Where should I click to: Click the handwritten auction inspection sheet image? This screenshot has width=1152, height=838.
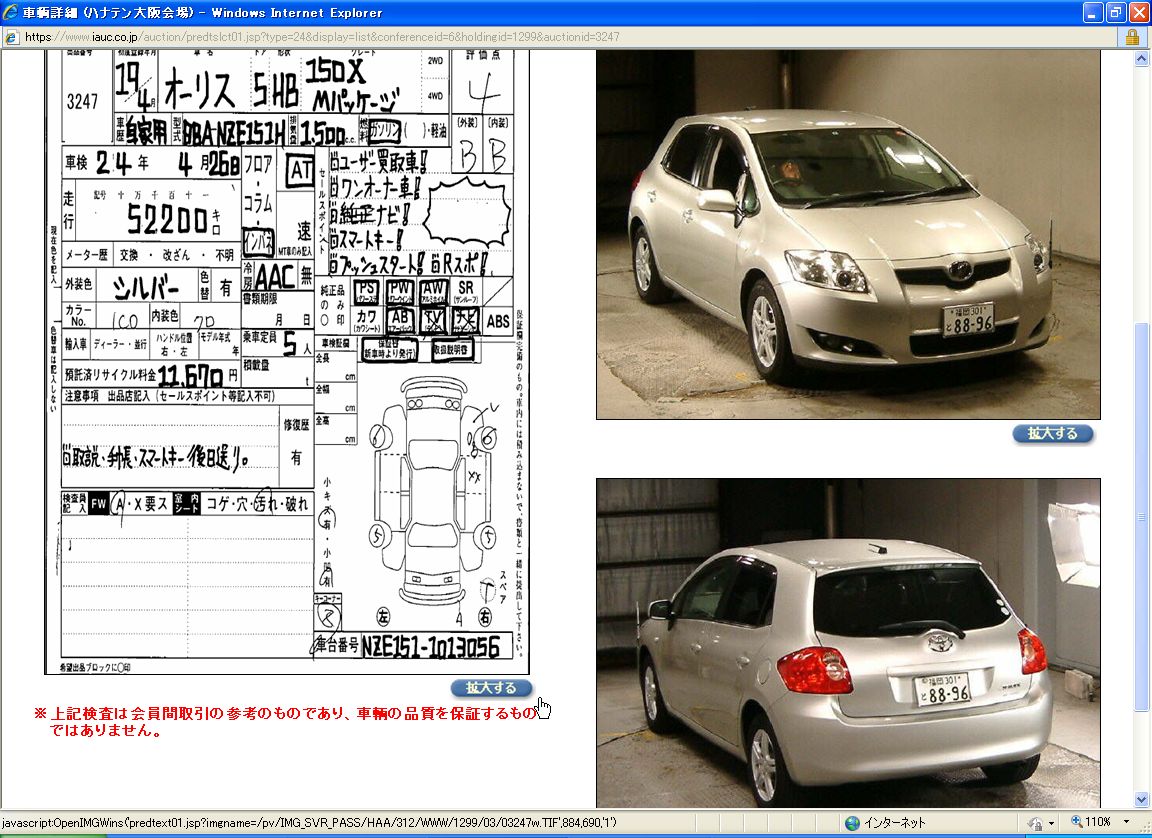click(290, 360)
